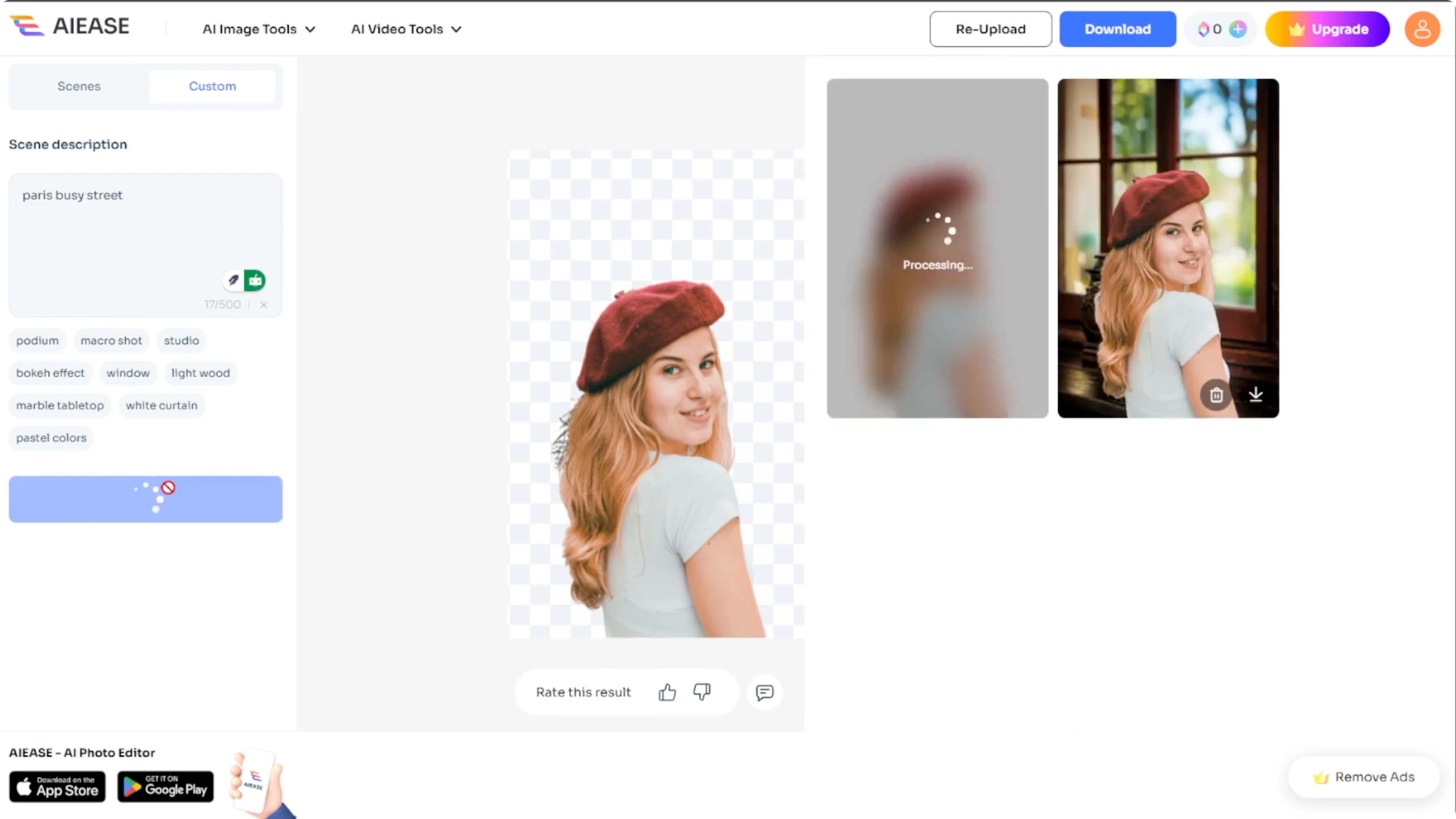
Task: Download the generated window background result
Action: pos(1256,394)
